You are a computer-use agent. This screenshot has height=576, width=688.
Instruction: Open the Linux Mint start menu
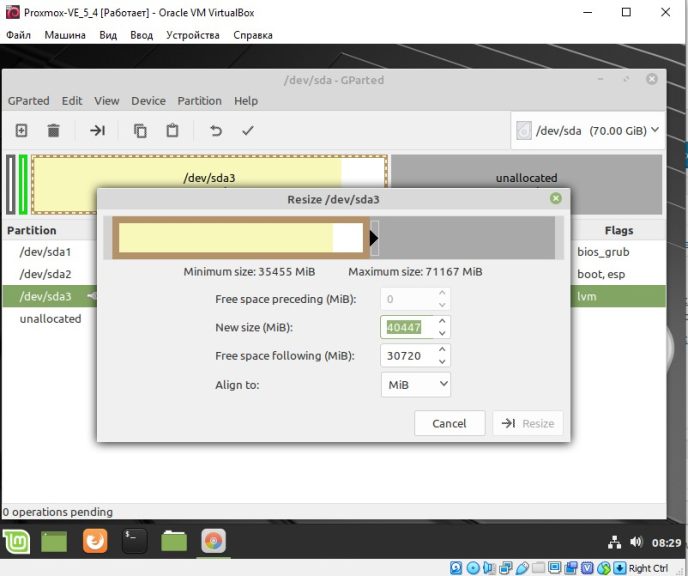[x=16, y=542]
